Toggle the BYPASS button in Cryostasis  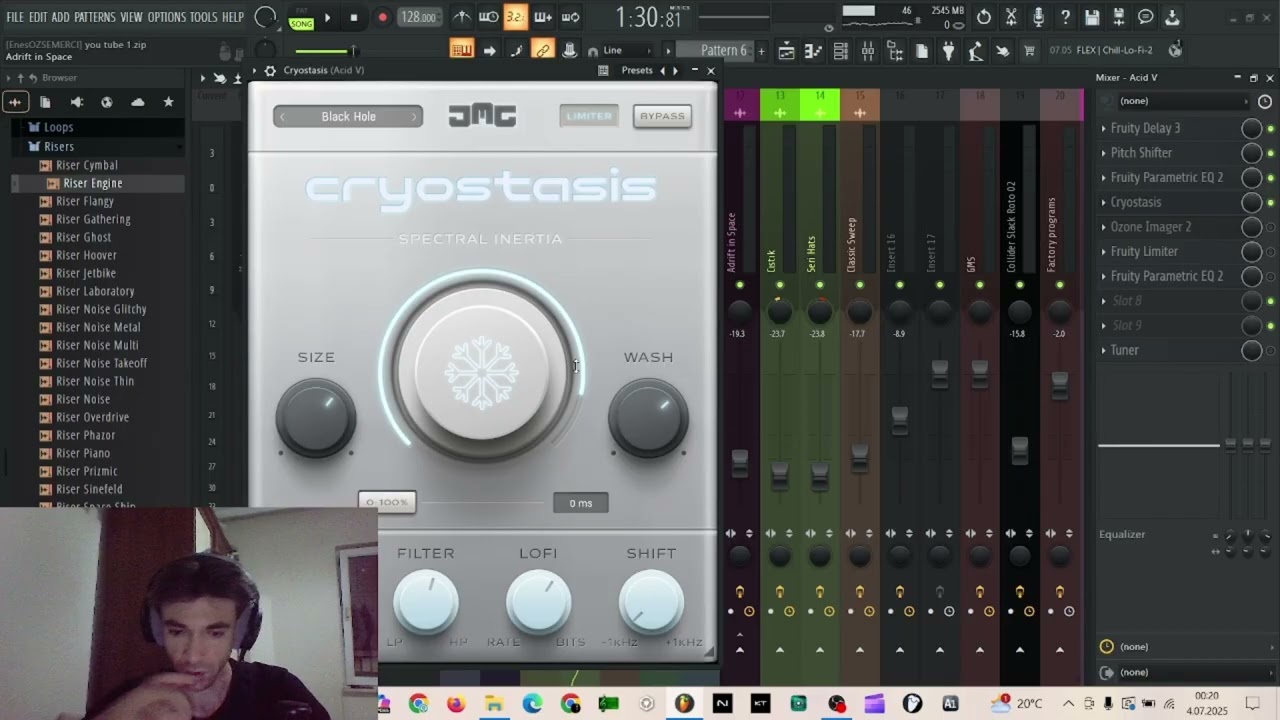(x=662, y=116)
